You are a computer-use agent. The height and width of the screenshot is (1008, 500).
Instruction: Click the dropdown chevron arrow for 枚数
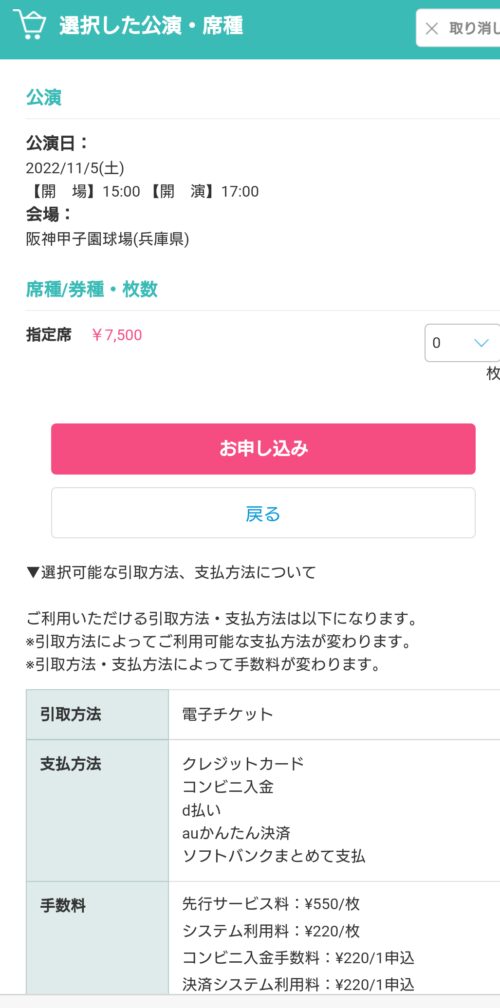click(x=481, y=343)
